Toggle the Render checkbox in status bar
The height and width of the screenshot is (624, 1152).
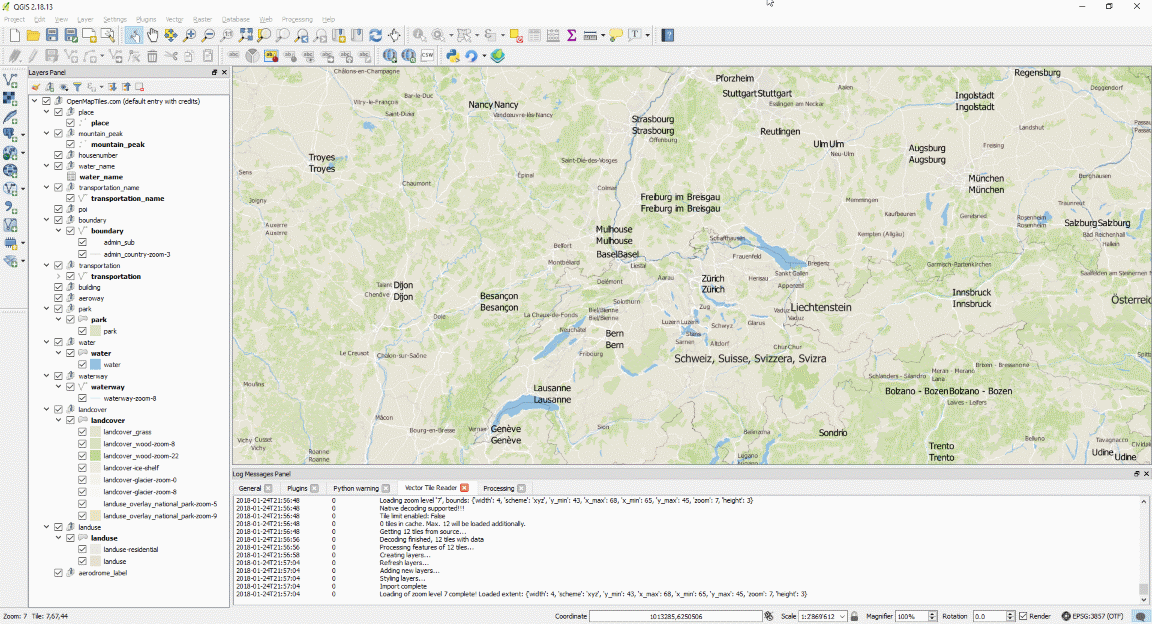[1023, 616]
